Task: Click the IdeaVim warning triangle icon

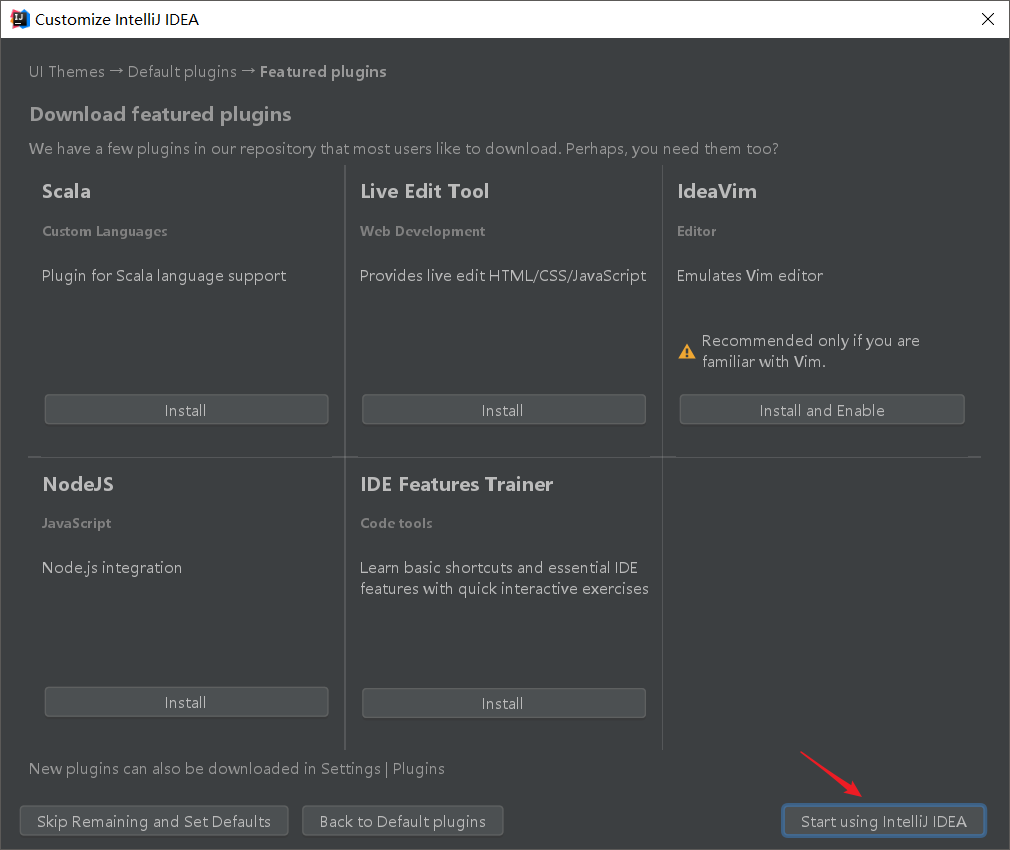Action: (687, 352)
